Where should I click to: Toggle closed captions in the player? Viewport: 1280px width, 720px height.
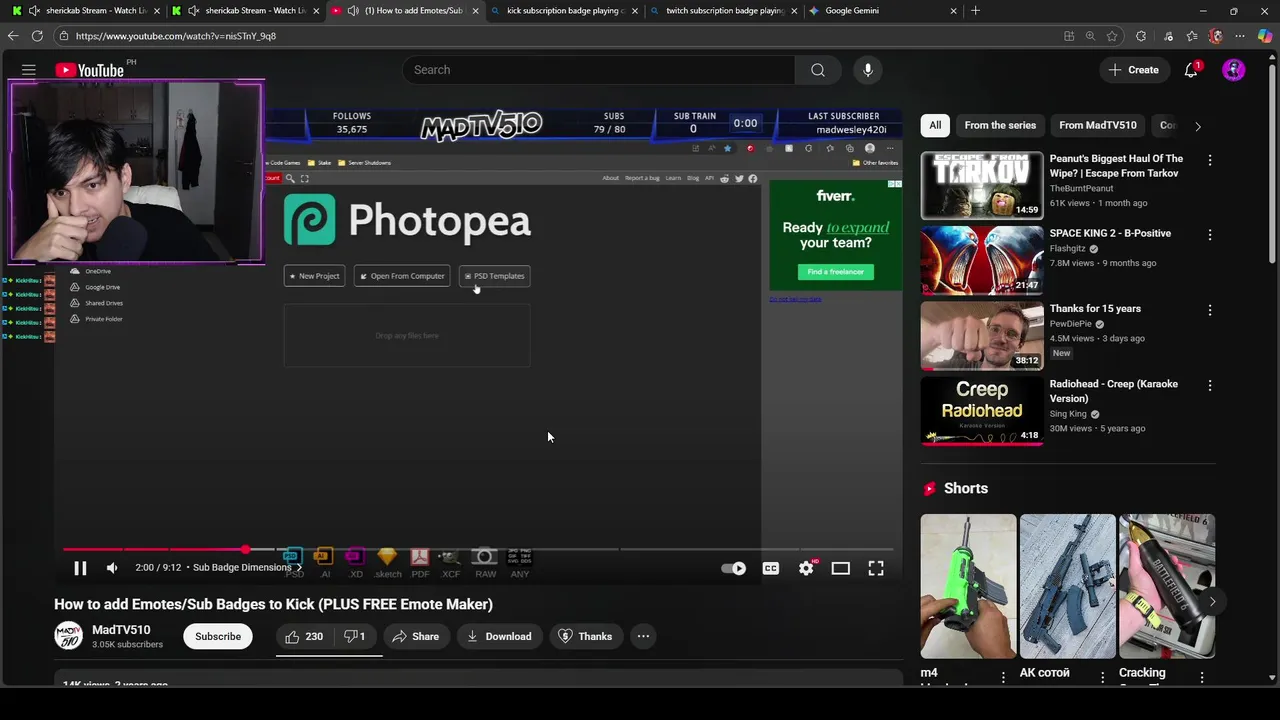771,568
